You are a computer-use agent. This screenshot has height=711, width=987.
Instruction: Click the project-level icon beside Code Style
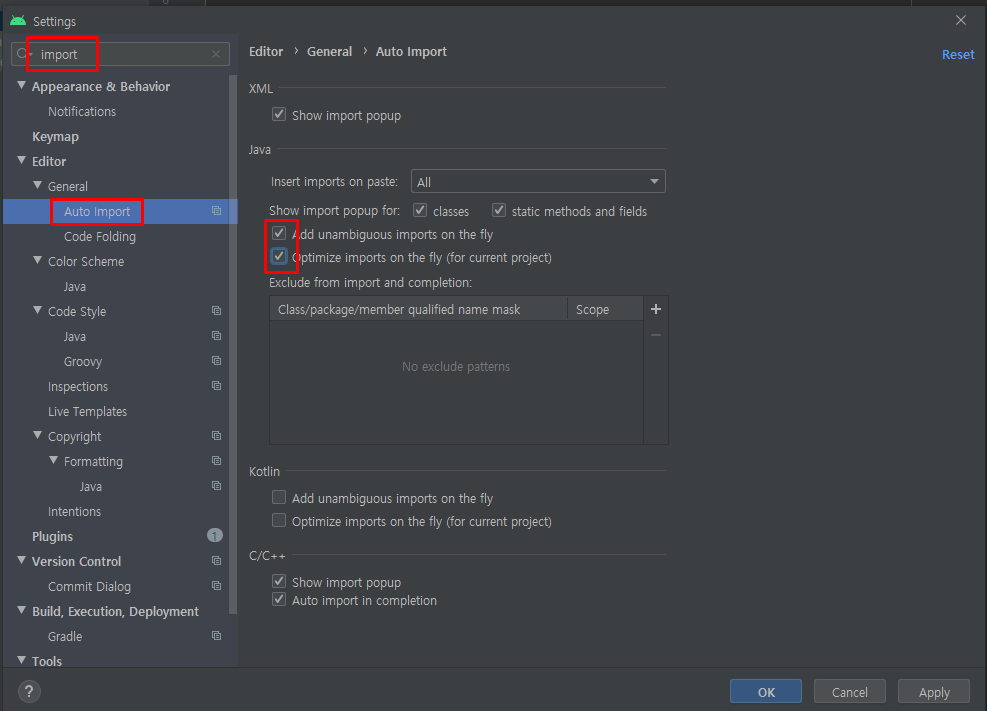217,311
